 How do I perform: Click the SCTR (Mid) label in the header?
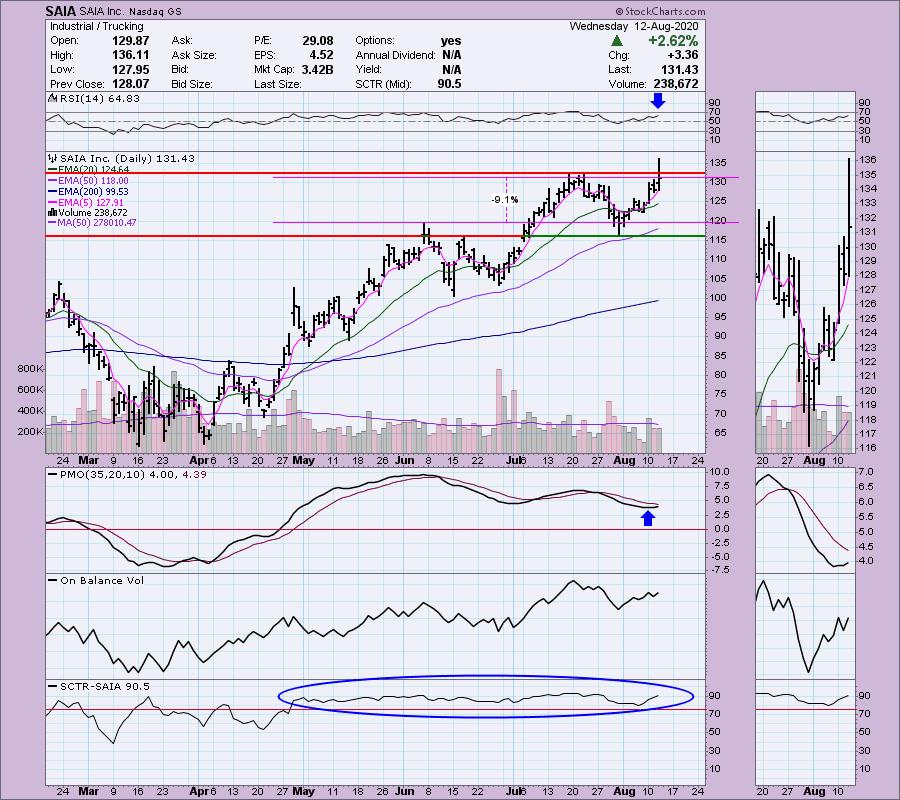[383, 84]
